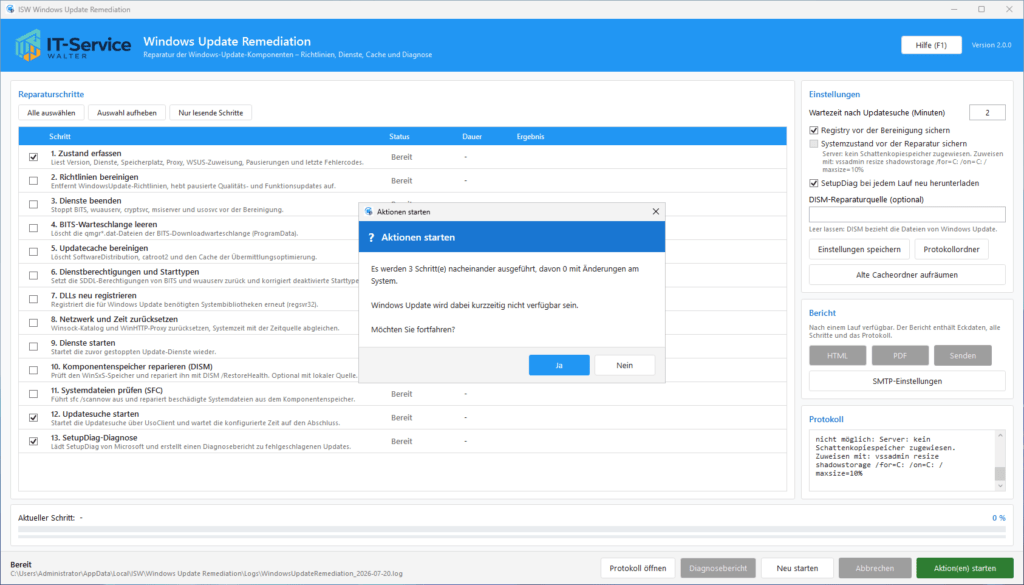The image size is (1024, 585).
Task: Click the log file path in status bar
Action: coord(206,574)
